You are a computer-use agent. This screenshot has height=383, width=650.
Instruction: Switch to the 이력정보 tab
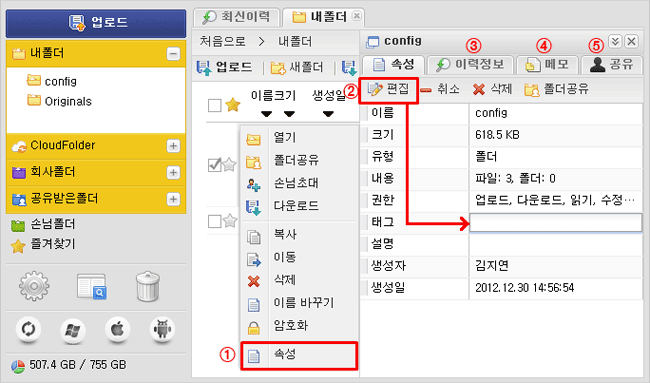pyautogui.click(x=471, y=65)
